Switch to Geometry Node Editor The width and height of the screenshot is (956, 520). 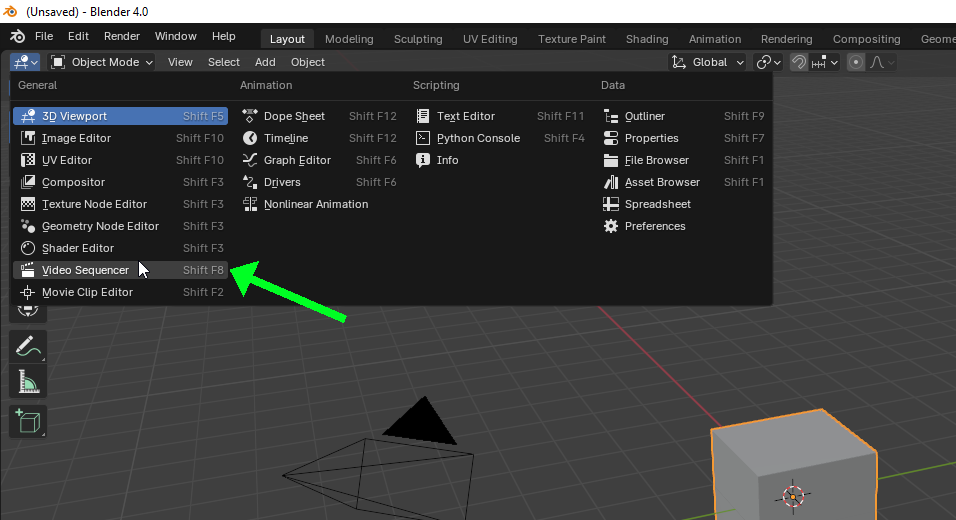(120, 226)
